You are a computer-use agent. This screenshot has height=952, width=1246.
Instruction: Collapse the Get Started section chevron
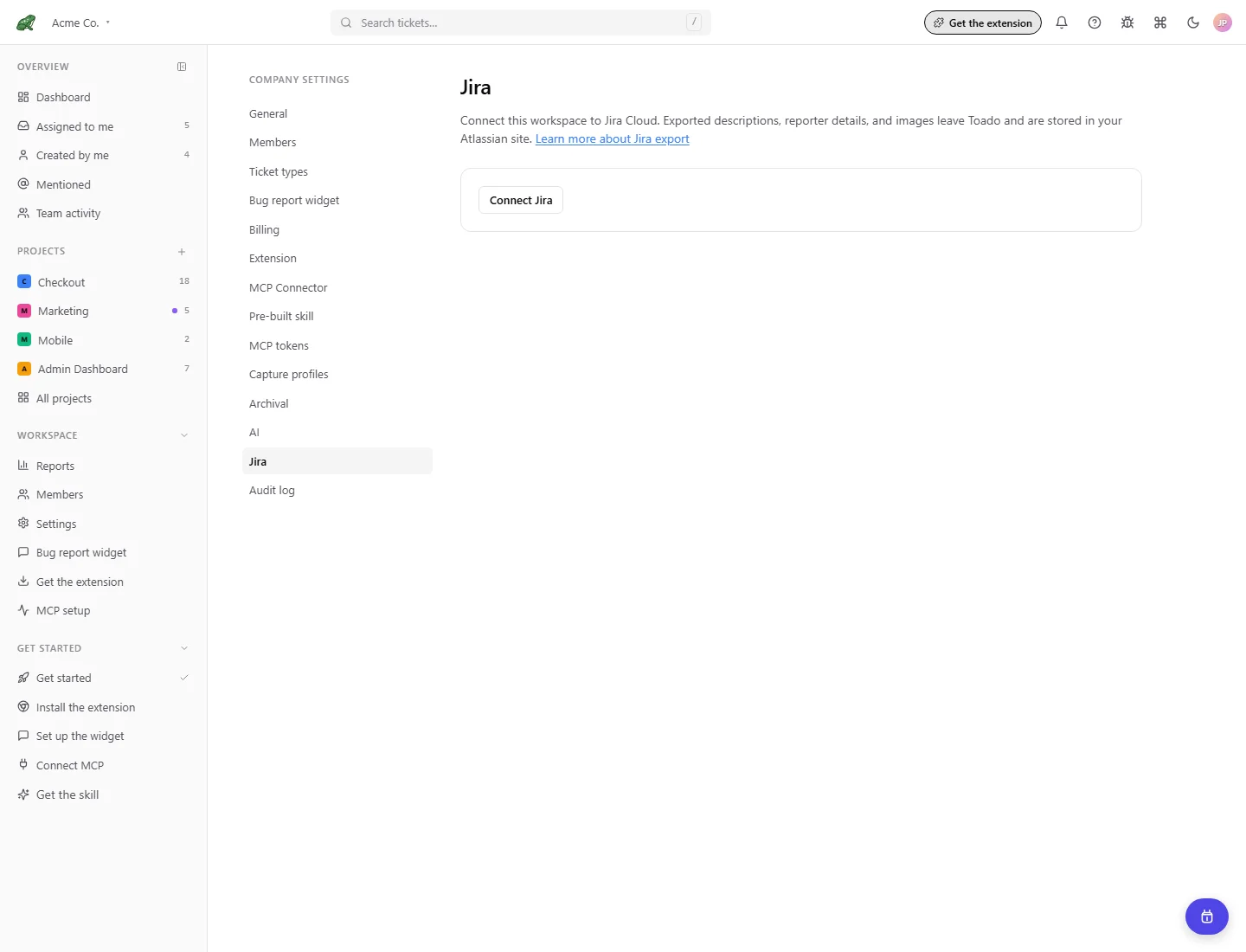(183, 648)
